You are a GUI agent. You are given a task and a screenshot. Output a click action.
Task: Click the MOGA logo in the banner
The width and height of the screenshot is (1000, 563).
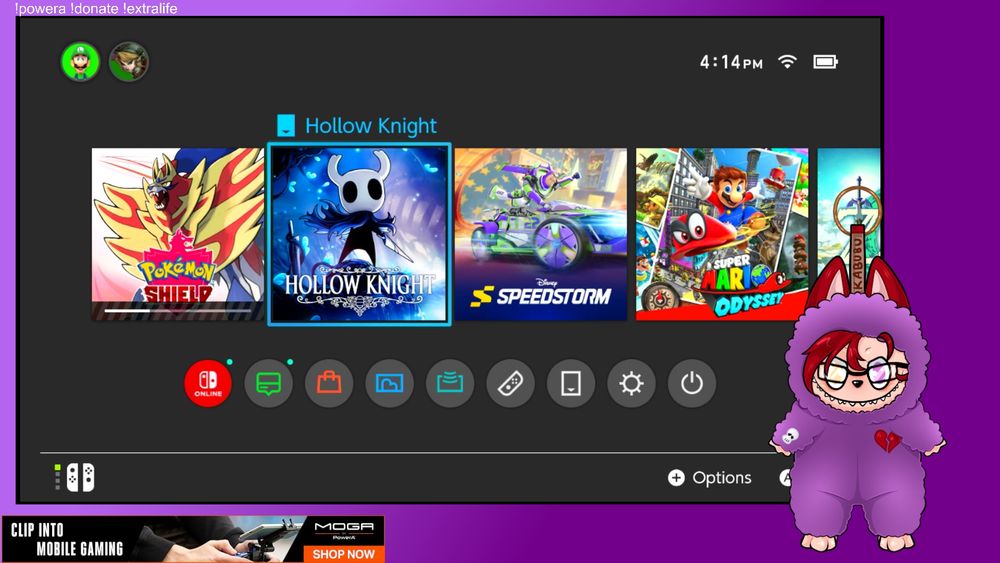[x=344, y=529]
